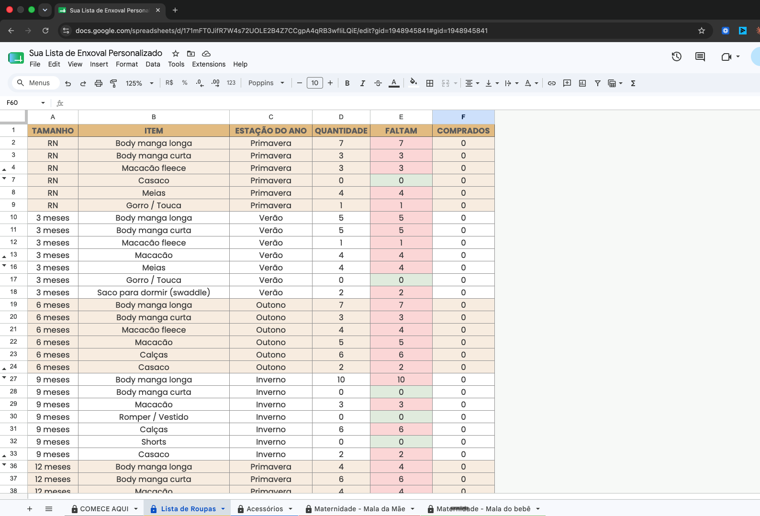Open the zoom 125% dropdown
Image resolution: width=760 pixels, height=516 pixels.
tap(139, 83)
